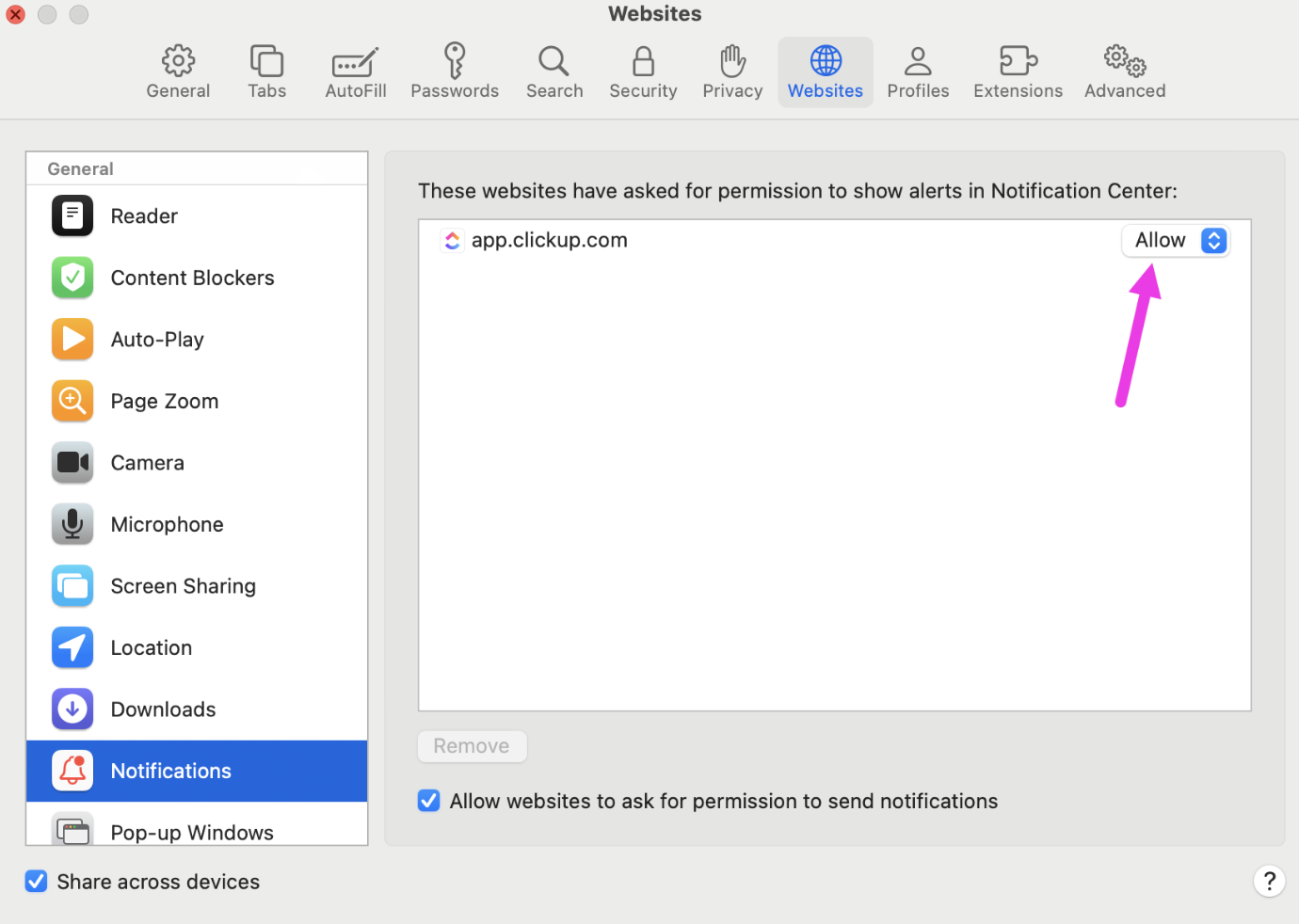Switch to the Privacy preferences tab

pos(732,72)
